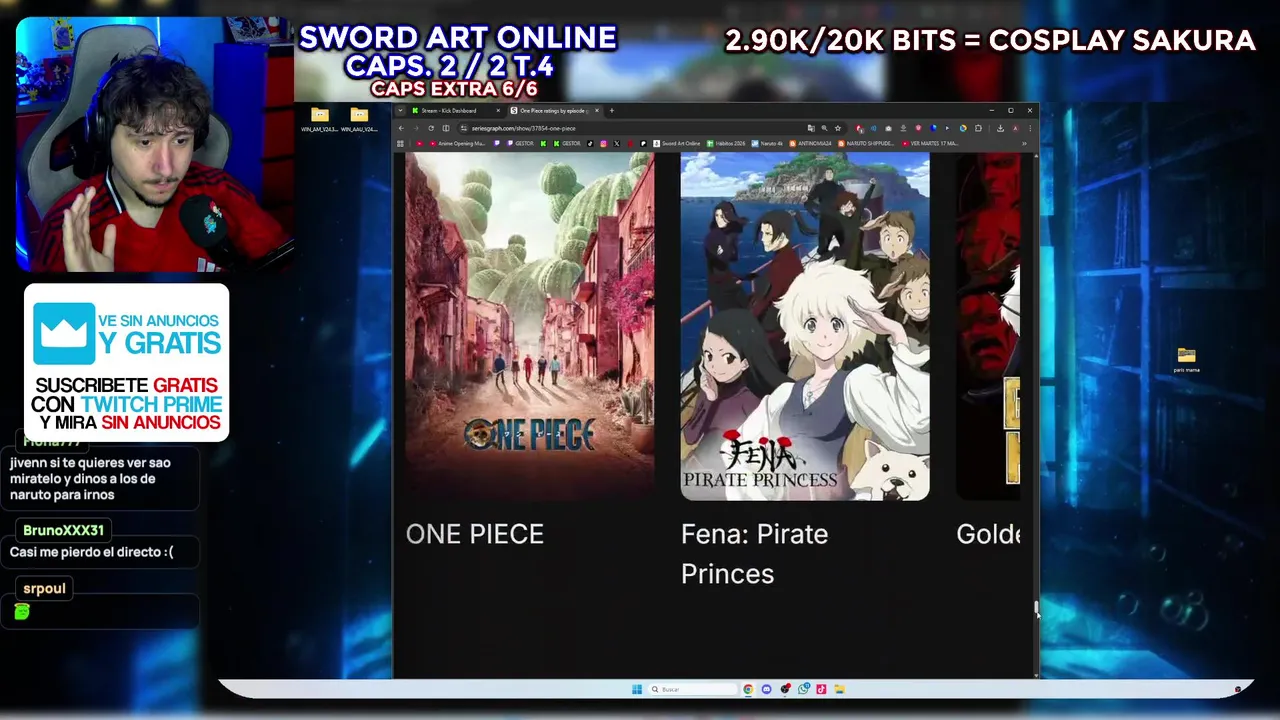Image resolution: width=1280 pixels, height=720 pixels.
Task: Select the paris mama desktop folder
Action: [x=1186, y=361]
